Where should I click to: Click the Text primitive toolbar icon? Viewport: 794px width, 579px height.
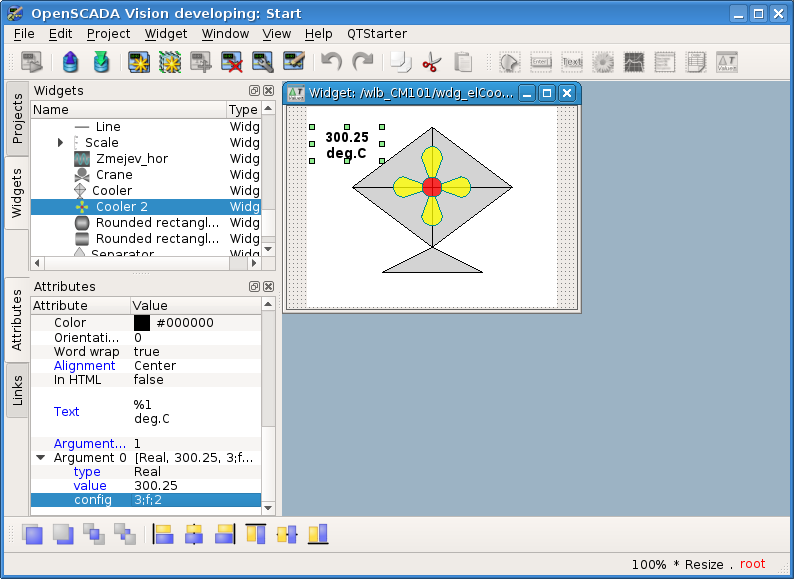571,62
